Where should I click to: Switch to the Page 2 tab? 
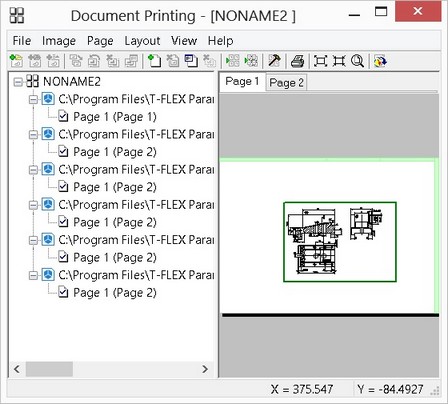pyautogui.click(x=286, y=83)
